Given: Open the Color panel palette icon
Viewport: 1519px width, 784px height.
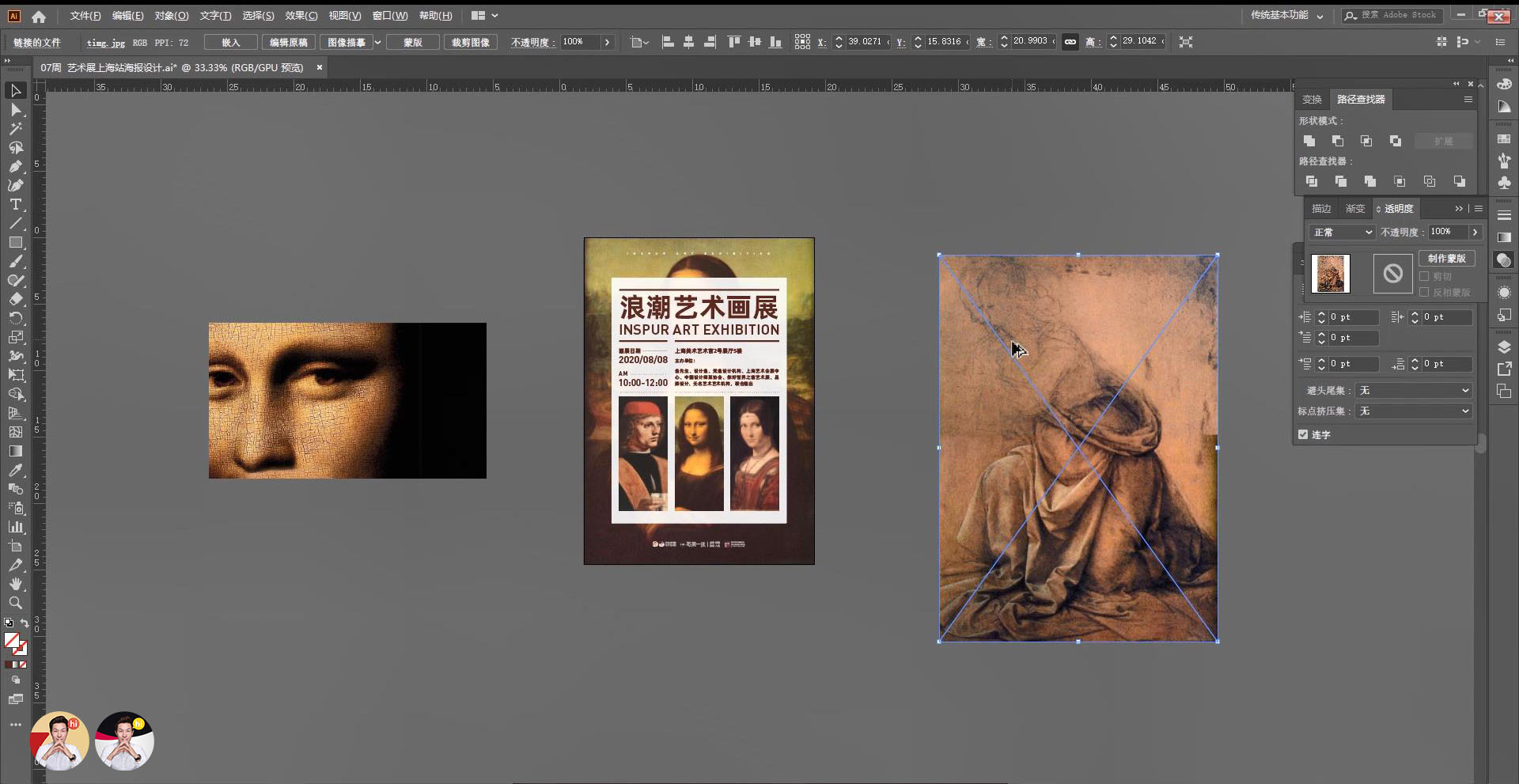Looking at the screenshot, I should point(1504,85).
